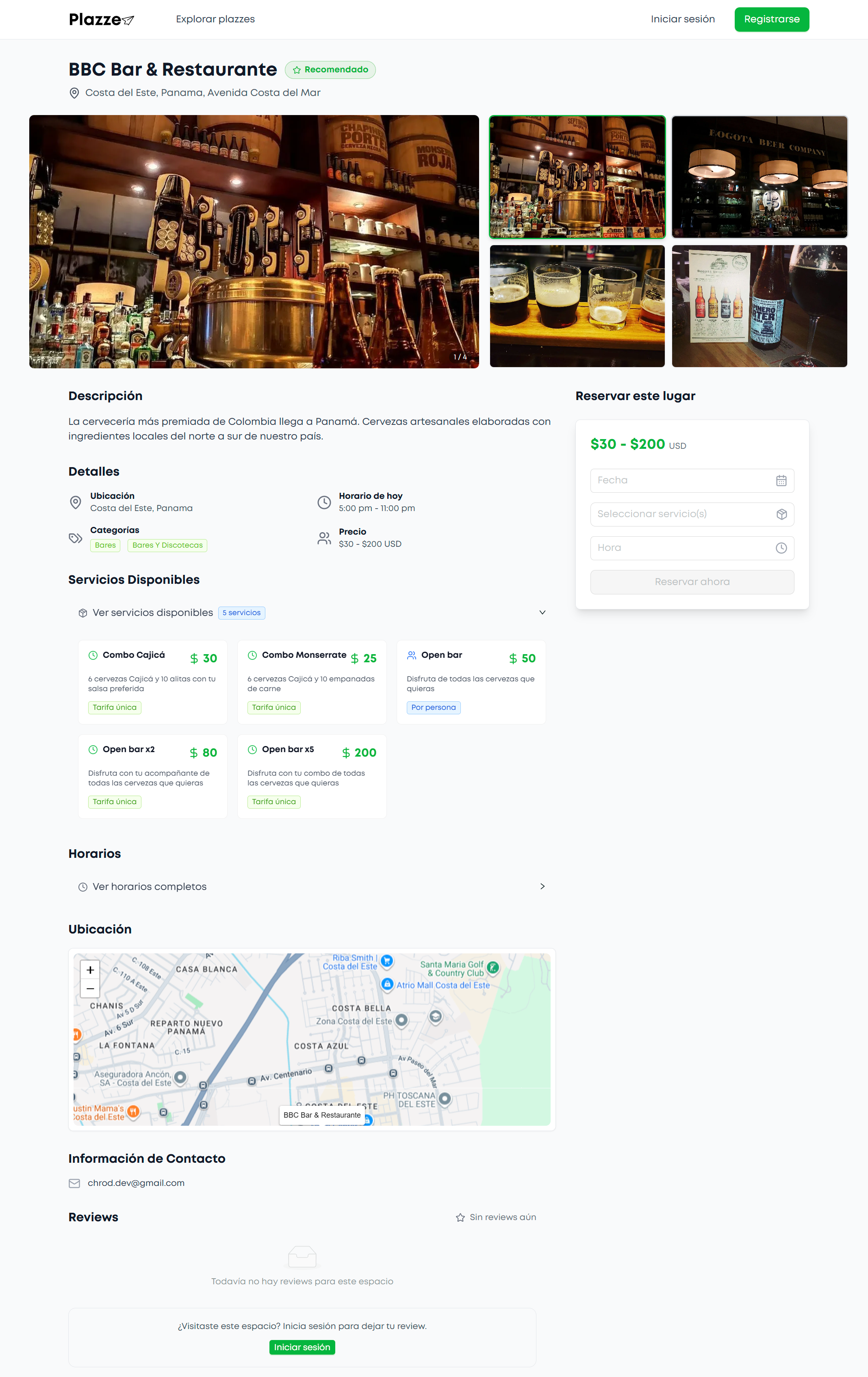Click the BBC Bar & Restaurante map label
868x1377 pixels.
[x=322, y=1115]
